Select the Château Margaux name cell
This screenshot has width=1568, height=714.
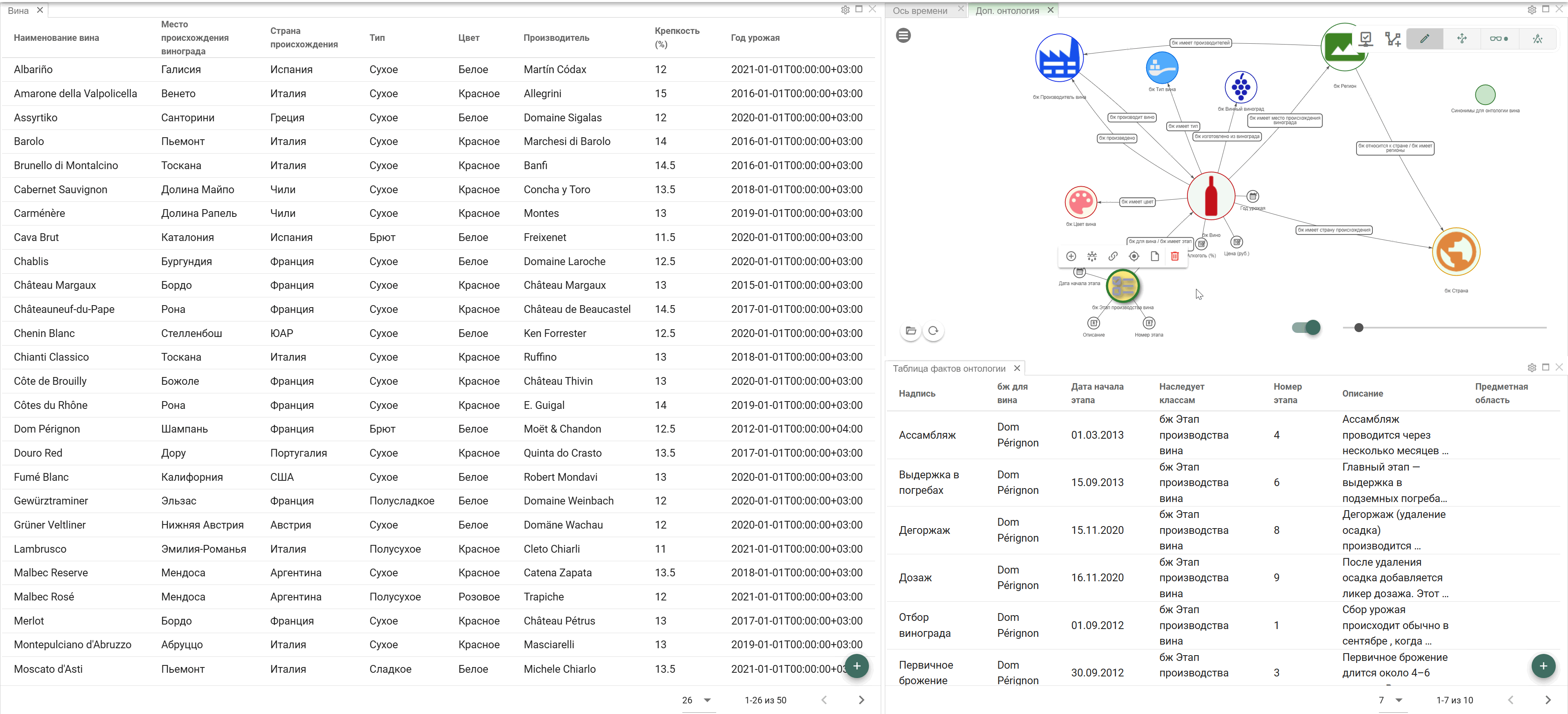[55, 286]
